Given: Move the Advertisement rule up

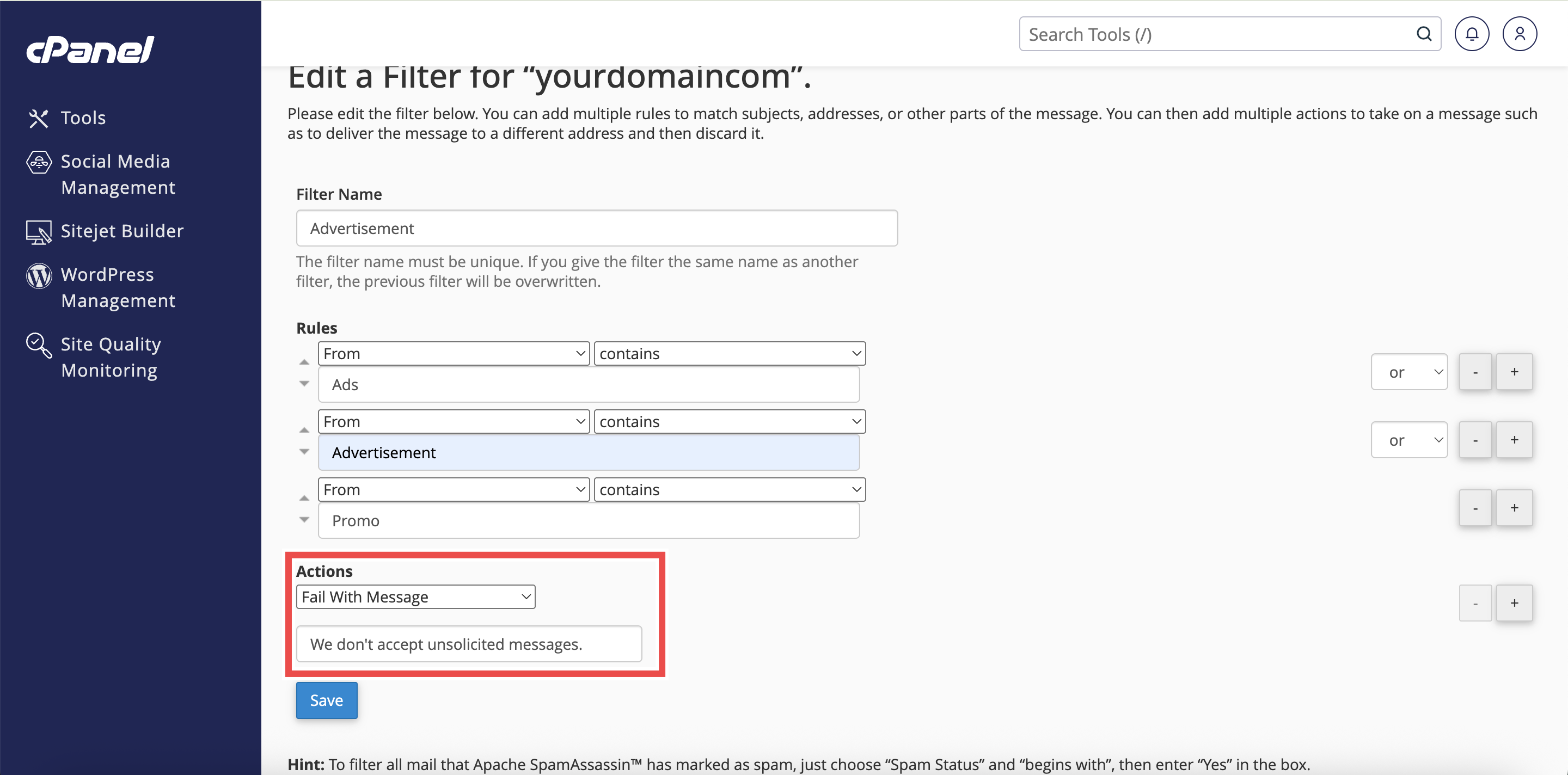Looking at the screenshot, I should (x=304, y=430).
